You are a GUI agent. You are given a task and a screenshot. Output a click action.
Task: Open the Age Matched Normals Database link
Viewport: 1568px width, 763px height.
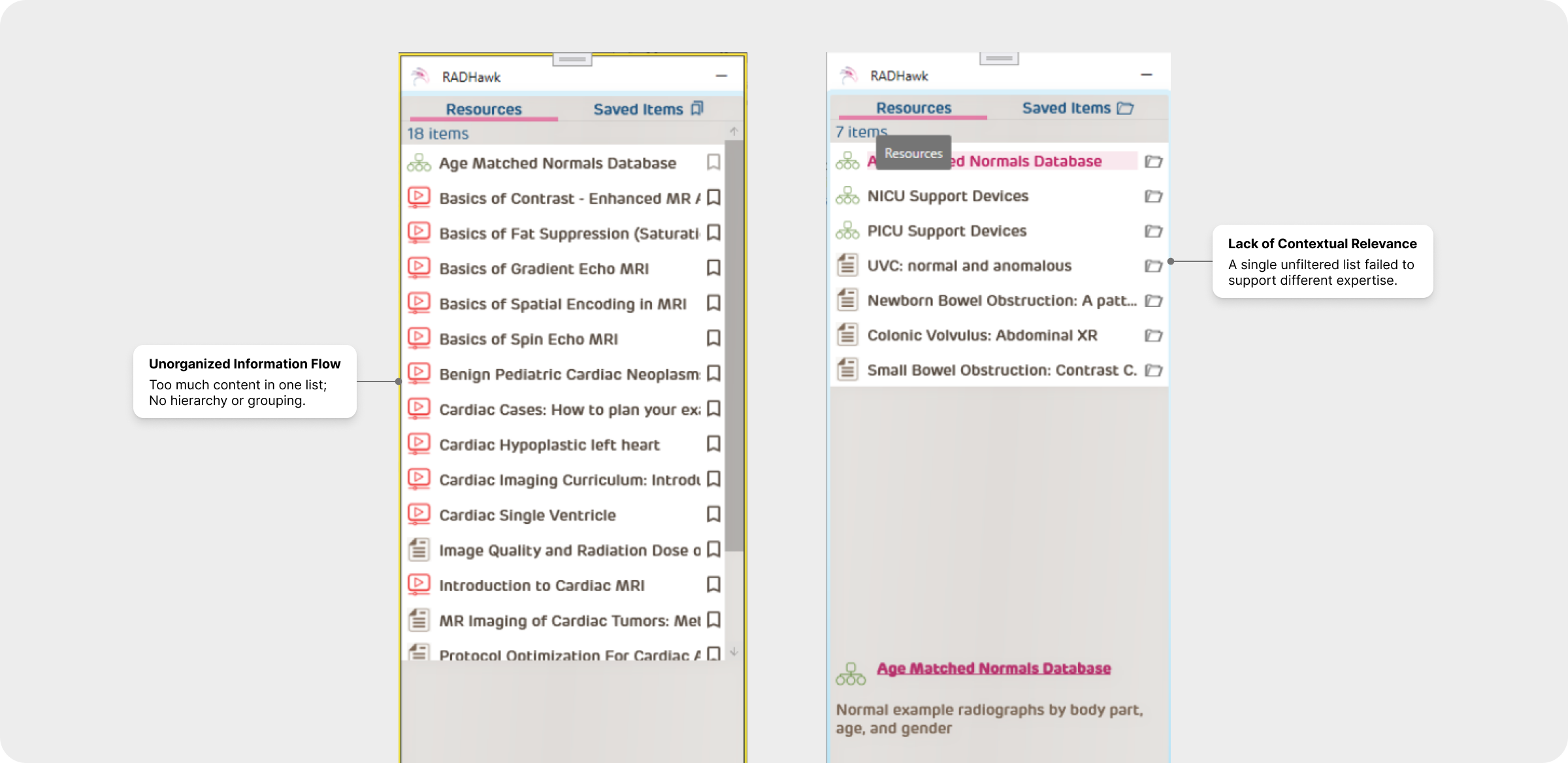[993, 668]
